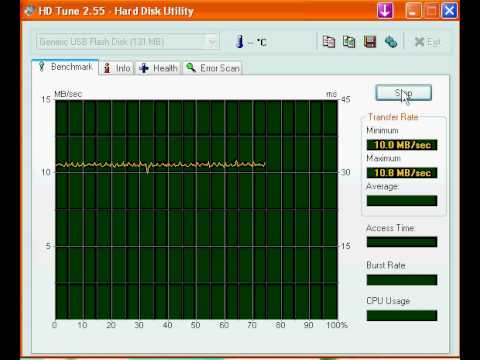480x360 pixels.
Task: Click the Access Time value field
Action: pos(402,242)
